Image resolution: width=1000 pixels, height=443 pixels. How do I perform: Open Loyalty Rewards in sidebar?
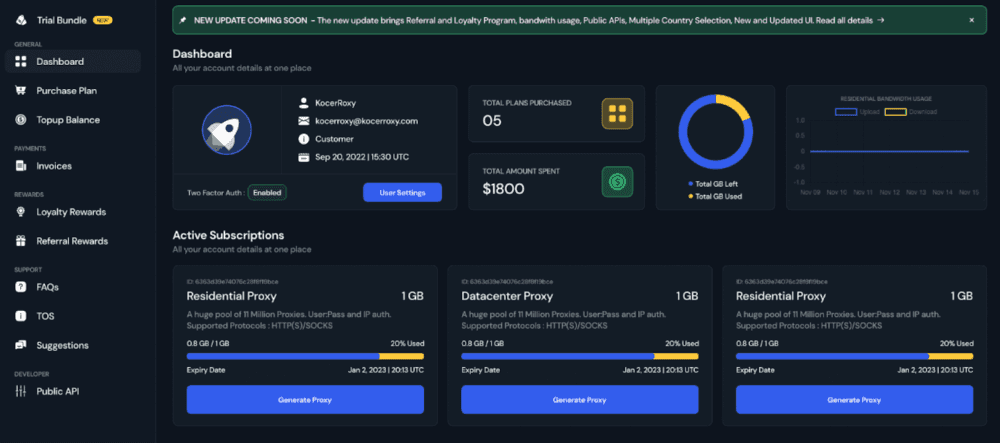tap(73, 212)
